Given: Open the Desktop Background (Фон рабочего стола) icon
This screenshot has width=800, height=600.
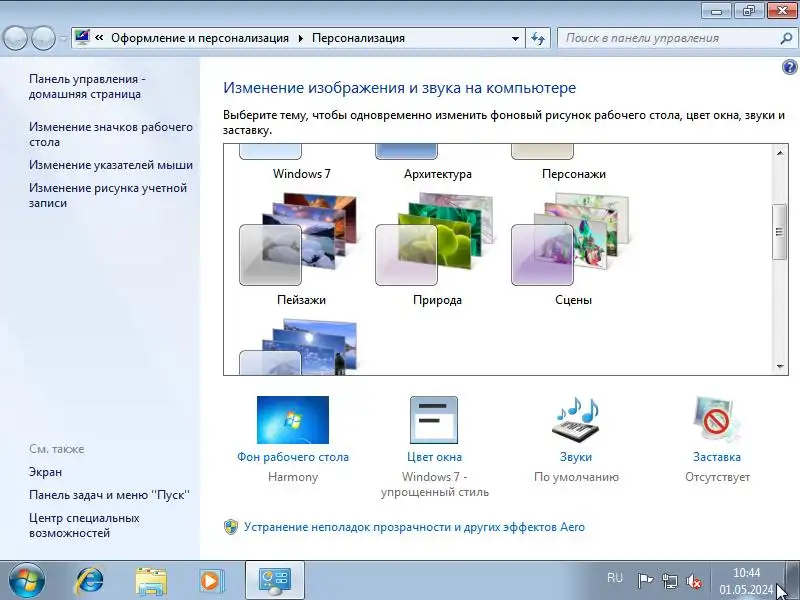Looking at the screenshot, I should pos(292,420).
